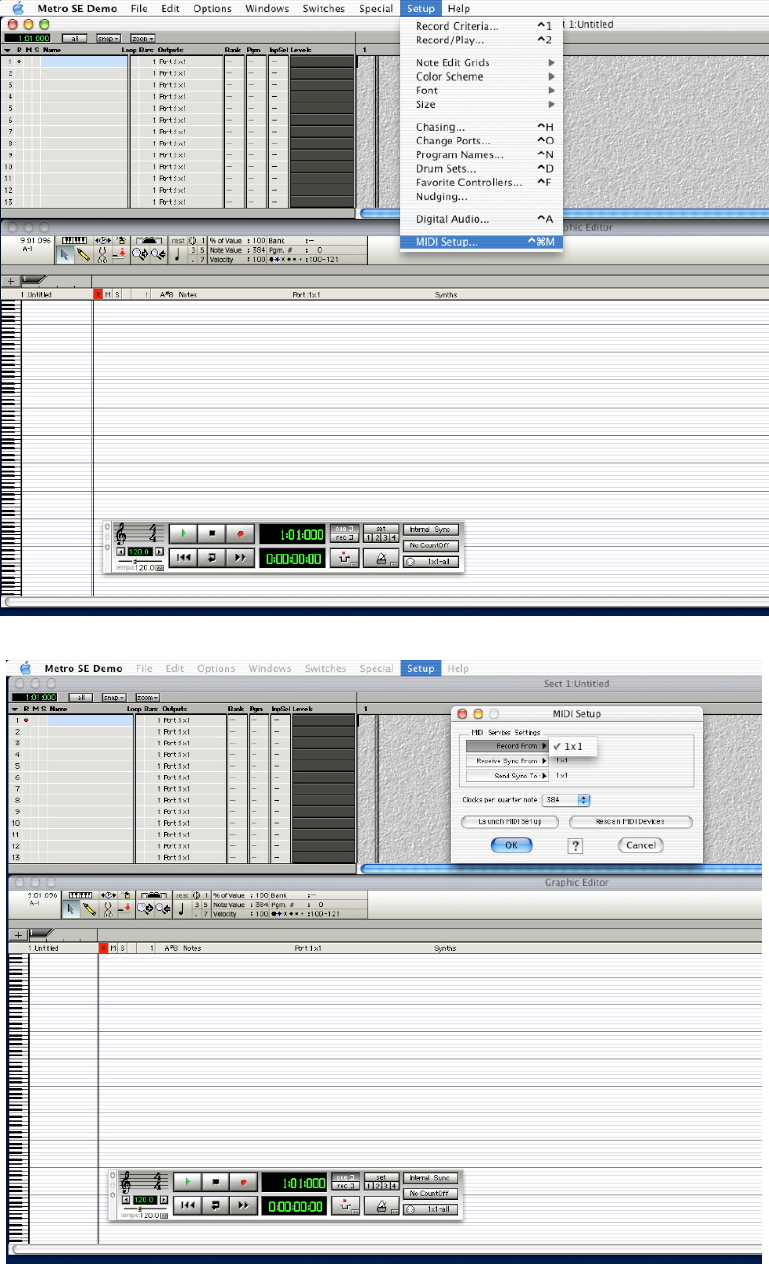Select arrow pointer tool, MIDI Setup dialog screenshot
The width and height of the screenshot is (769, 1264).
coord(72,909)
